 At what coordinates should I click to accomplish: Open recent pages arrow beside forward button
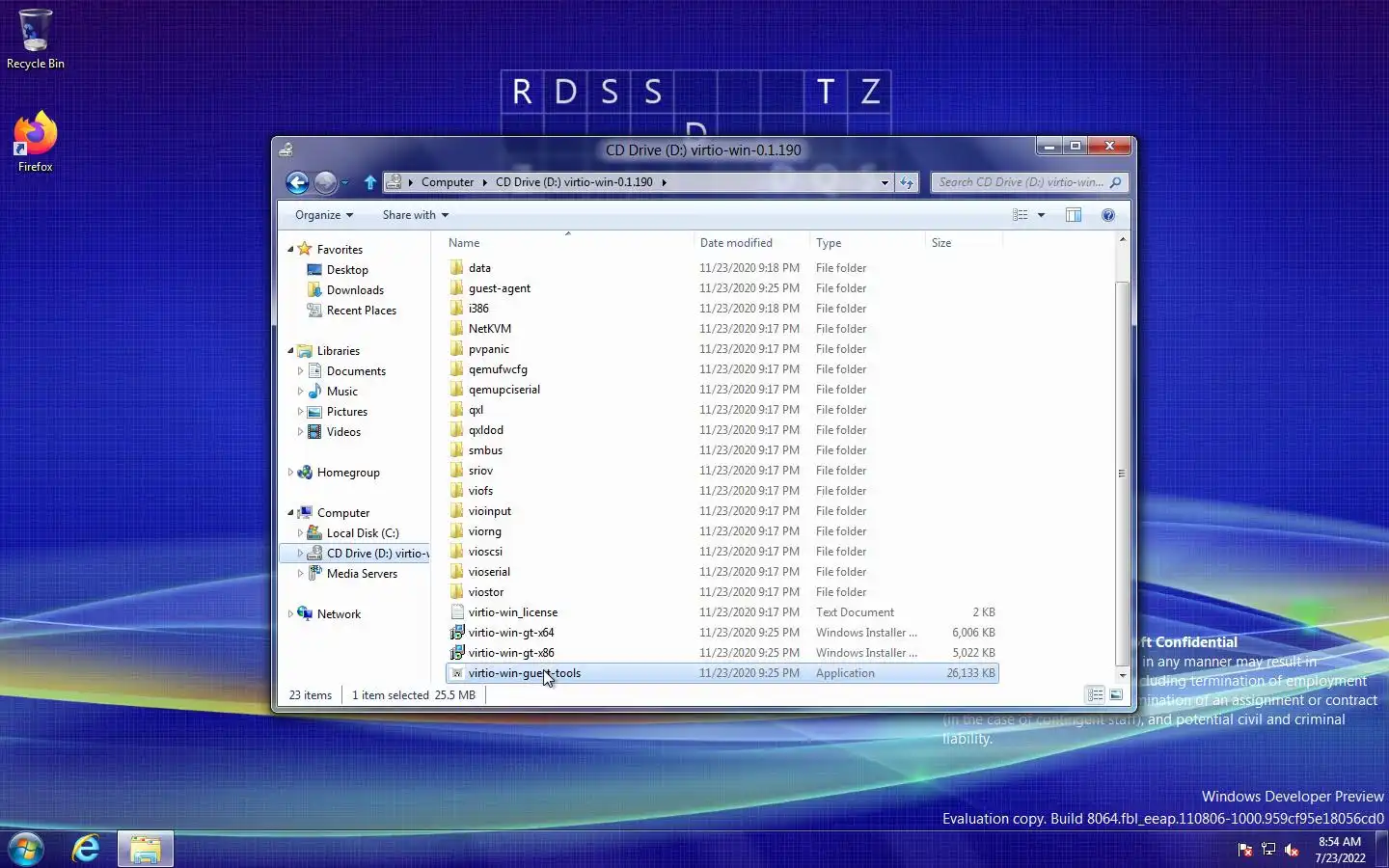point(344,182)
